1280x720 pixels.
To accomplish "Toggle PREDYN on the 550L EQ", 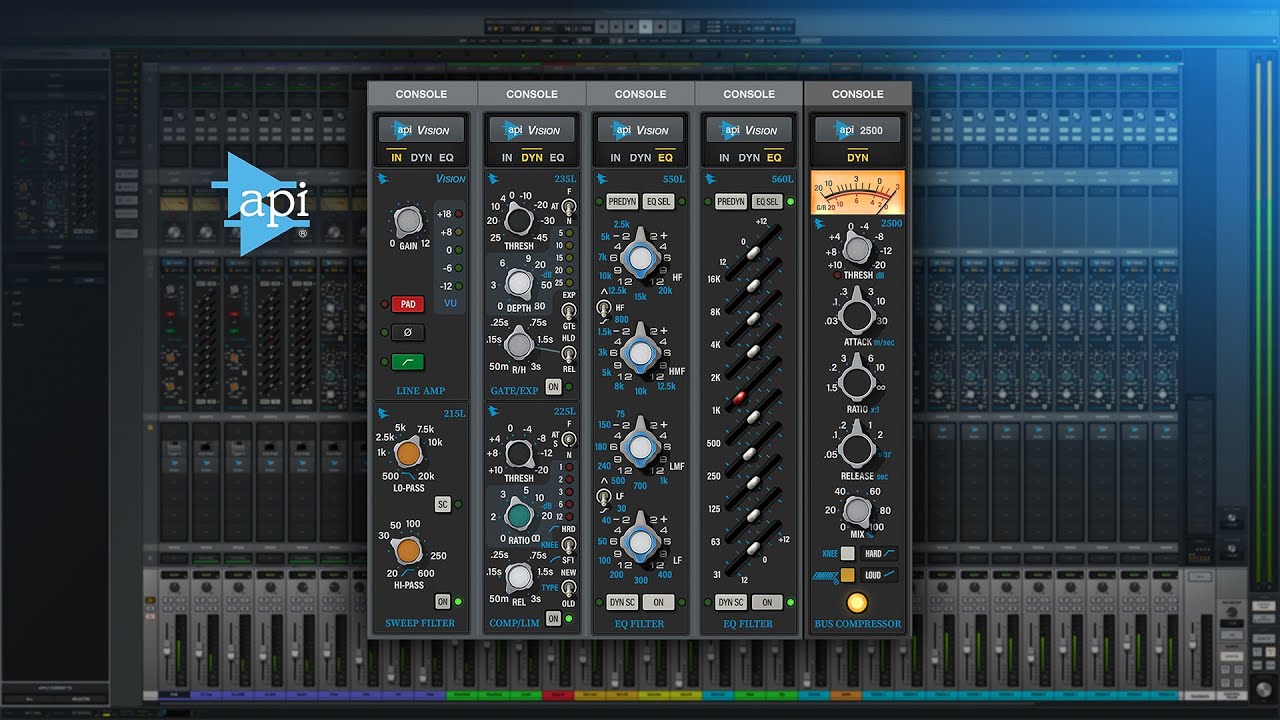I will 623,202.
